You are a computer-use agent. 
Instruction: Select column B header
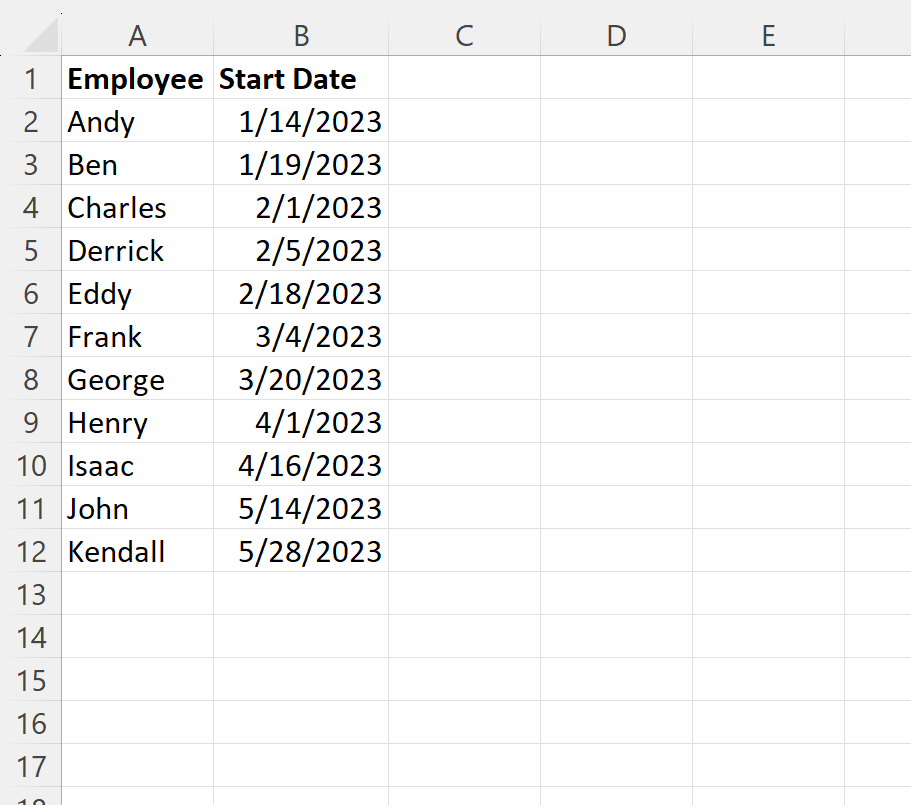(x=301, y=35)
